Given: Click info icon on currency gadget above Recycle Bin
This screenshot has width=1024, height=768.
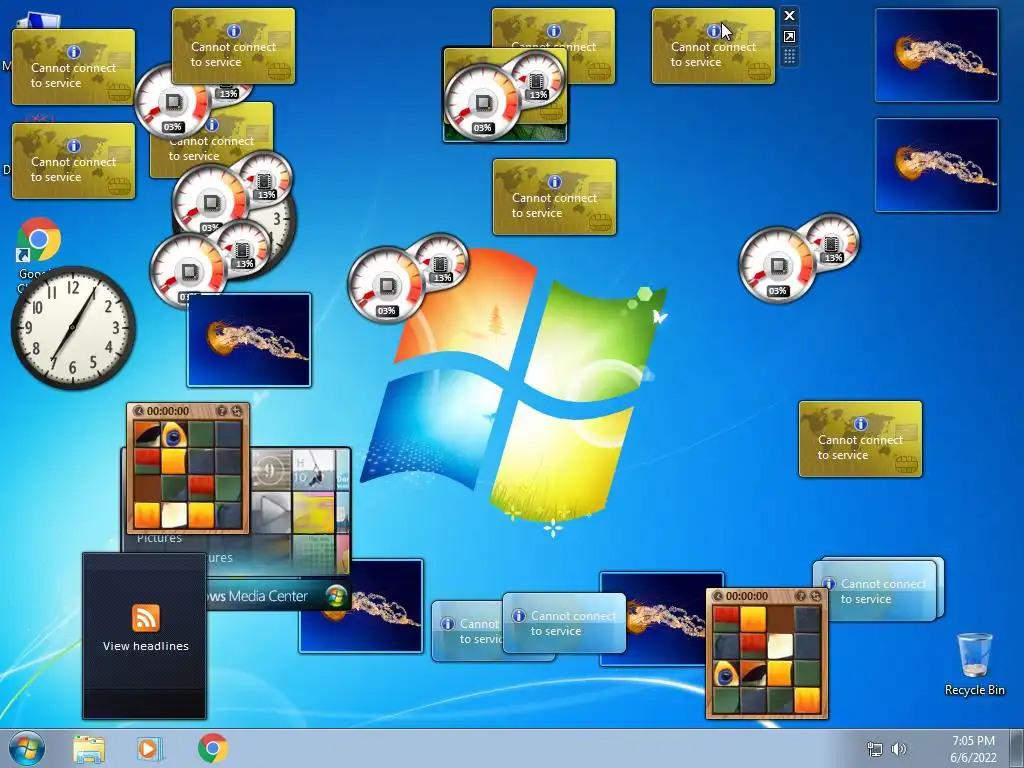Looking at the screenshot, I should [x=860, y=424].
